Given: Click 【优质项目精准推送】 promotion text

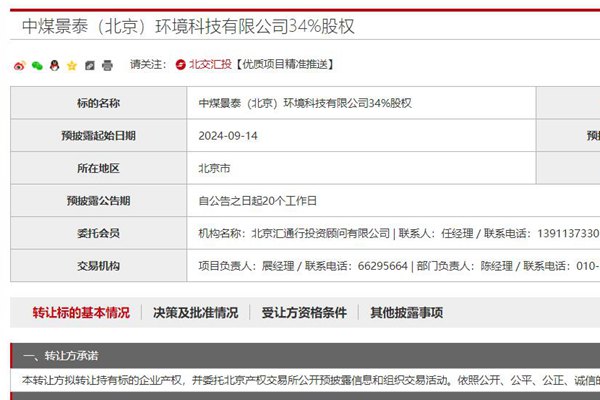Looking at the screenshot, I should [x=283, y=65].
